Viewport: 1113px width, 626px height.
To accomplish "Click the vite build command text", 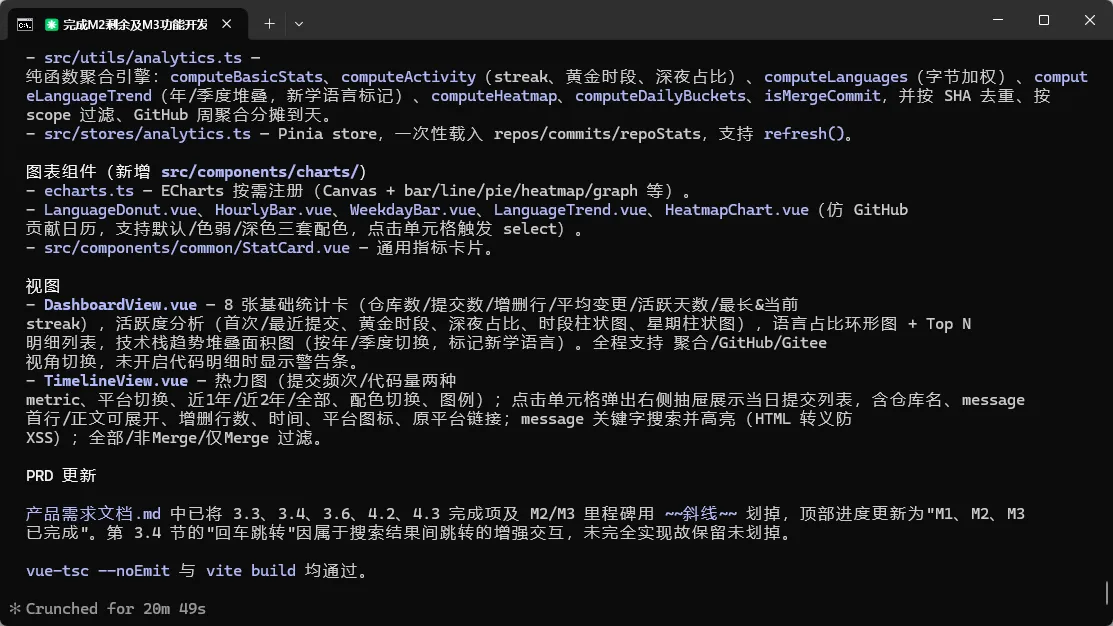I will pyautogui.click(x=251, y=571).
